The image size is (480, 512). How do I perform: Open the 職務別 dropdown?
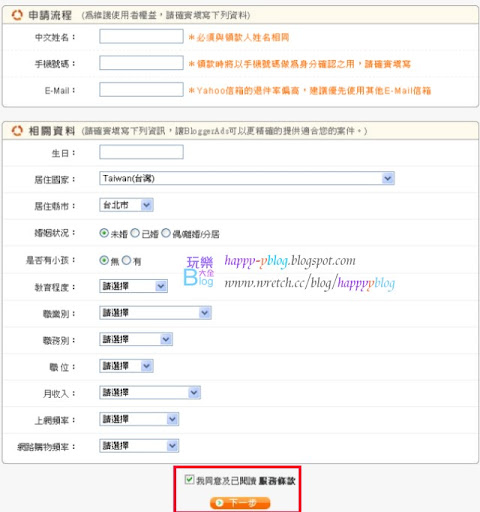point(136,339)
